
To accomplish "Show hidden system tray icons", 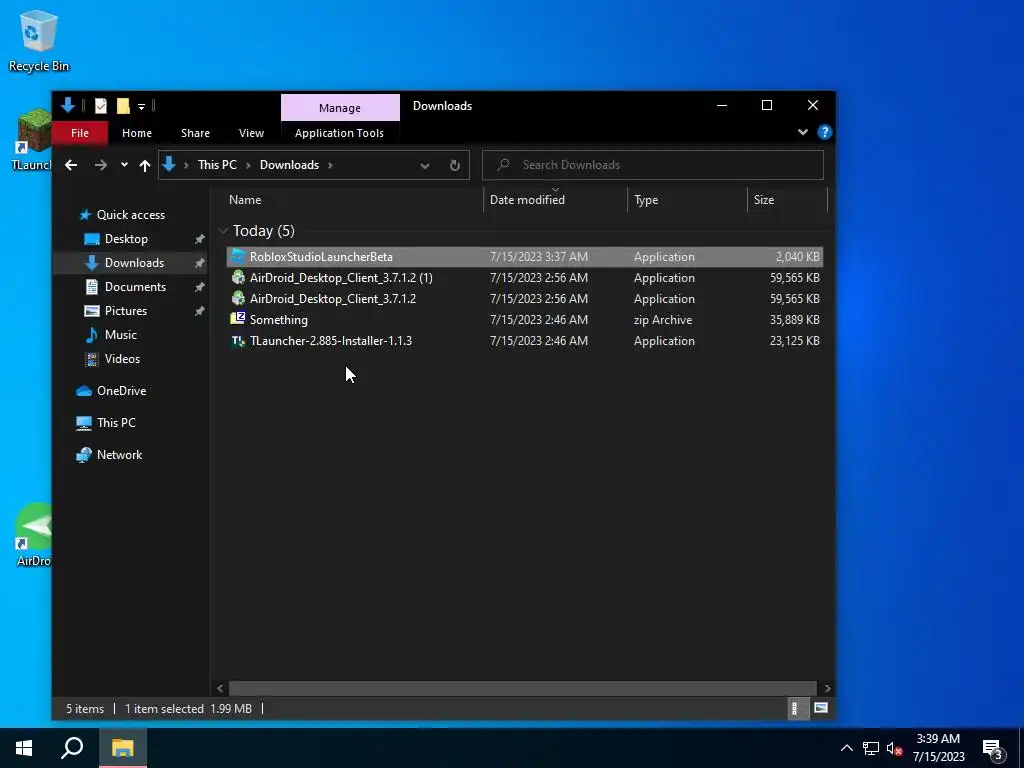I will tap(846, 748).
